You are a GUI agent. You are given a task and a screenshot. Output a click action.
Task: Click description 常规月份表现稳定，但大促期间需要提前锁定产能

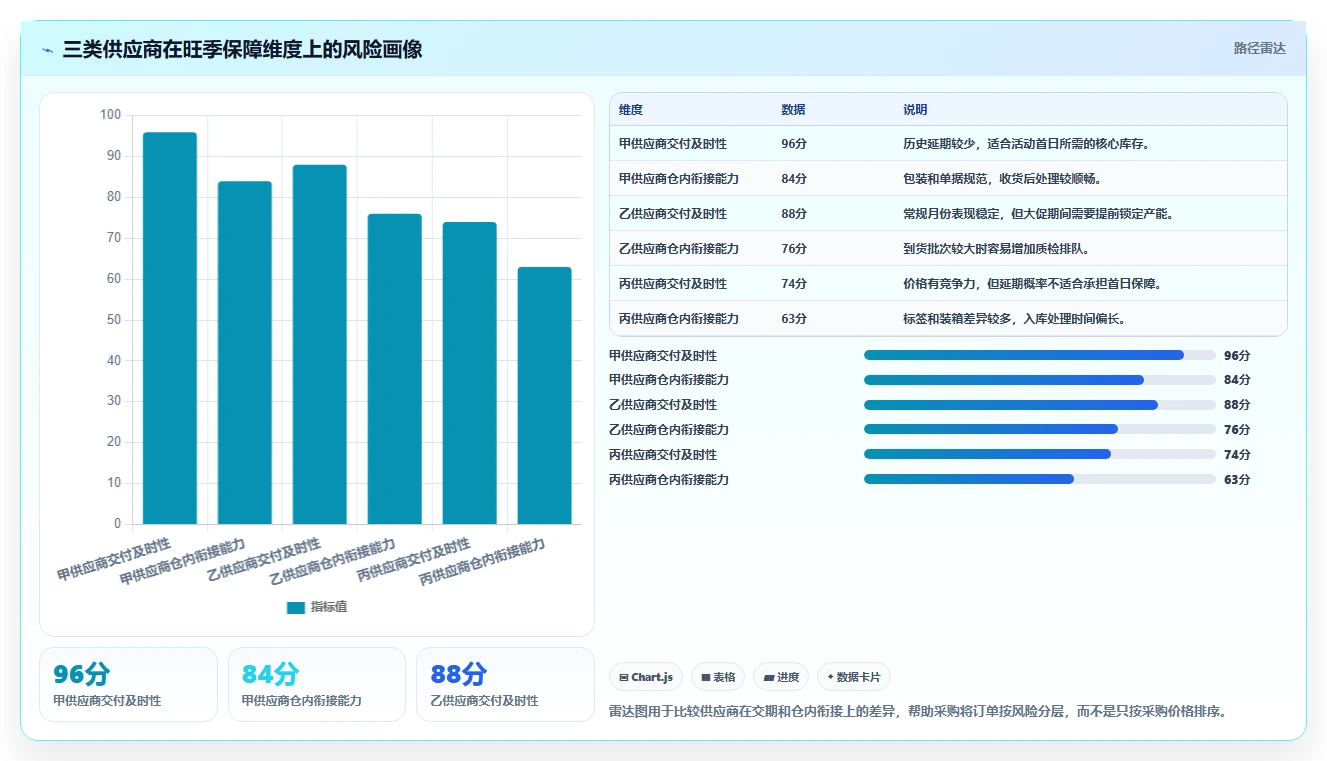point(1038,214)
